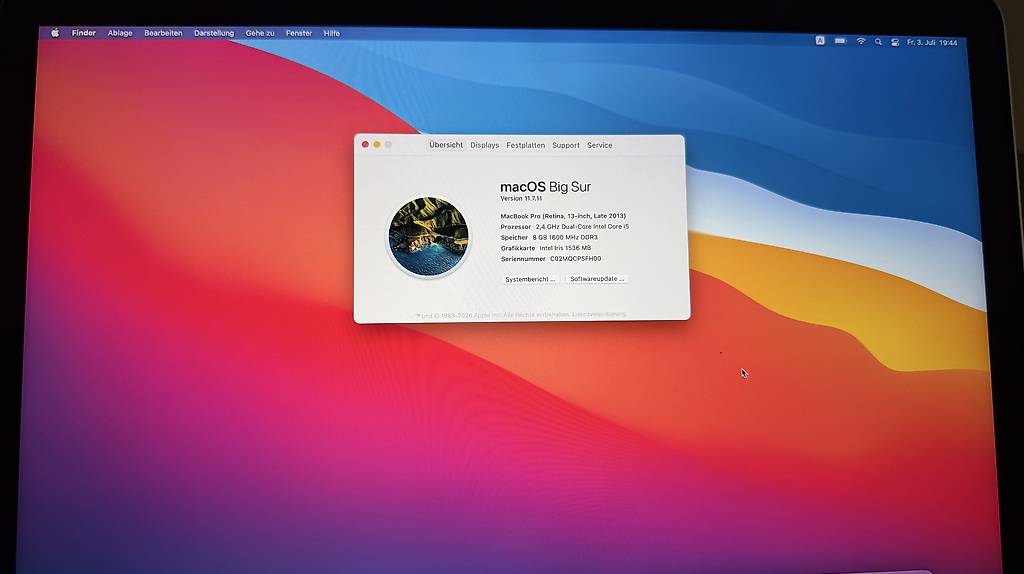Open the Wi-Fi menu icon
Viewport: 1024px width, 574px height.
(861, 41)
